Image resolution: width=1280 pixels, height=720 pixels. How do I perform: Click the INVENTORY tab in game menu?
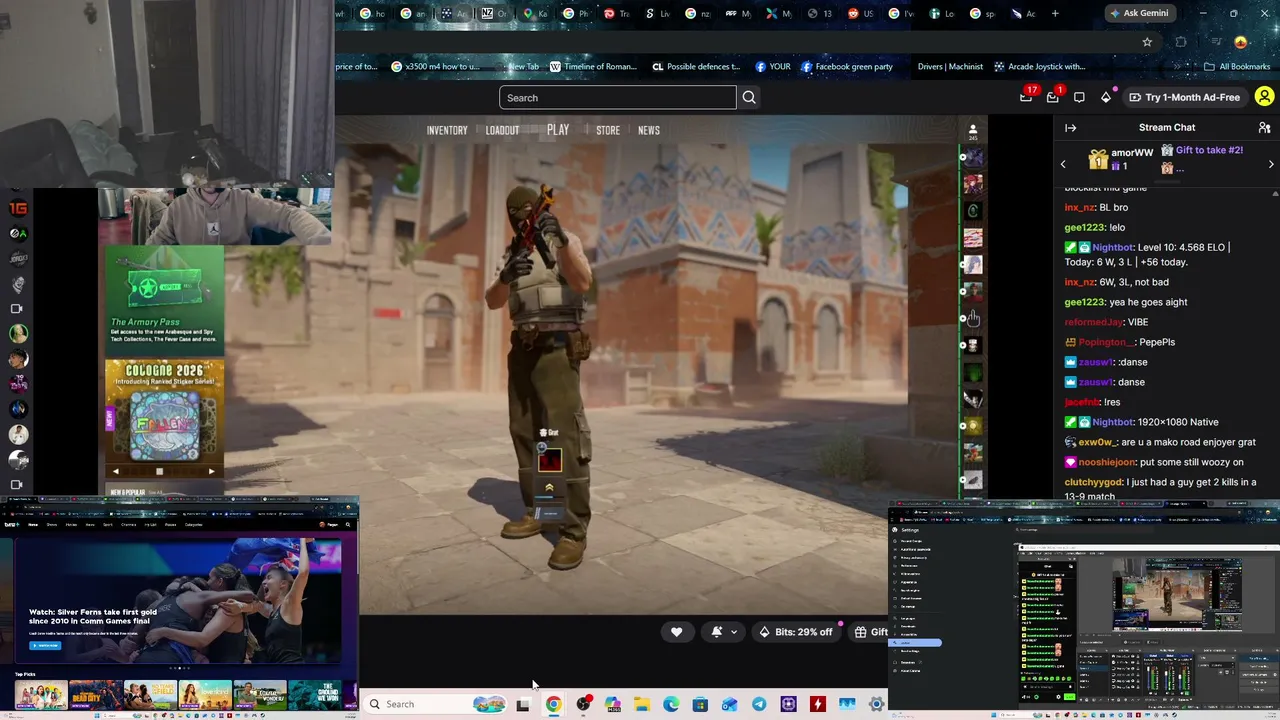pyautogui.click(x=447, y=131)
